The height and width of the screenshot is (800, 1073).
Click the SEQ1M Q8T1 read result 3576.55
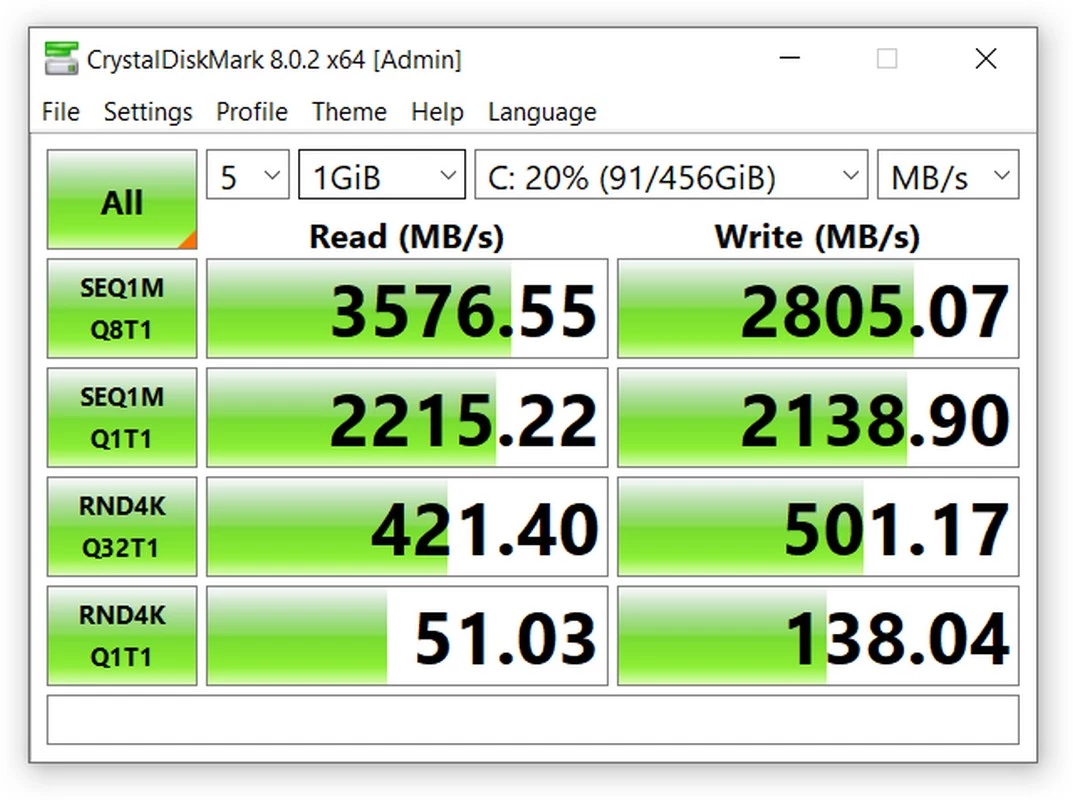point(407,309)
